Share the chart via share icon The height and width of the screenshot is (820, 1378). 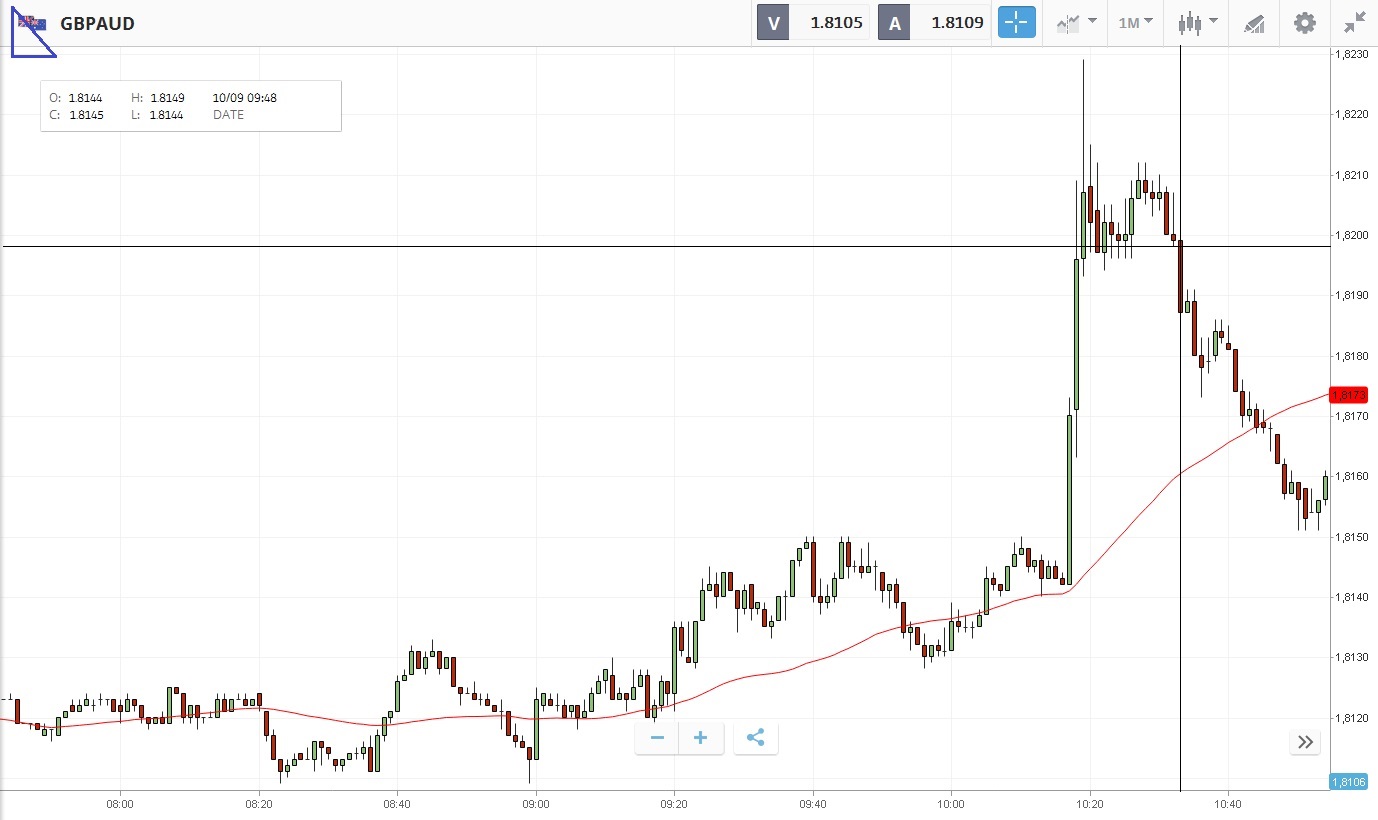[x=756, y=739]
